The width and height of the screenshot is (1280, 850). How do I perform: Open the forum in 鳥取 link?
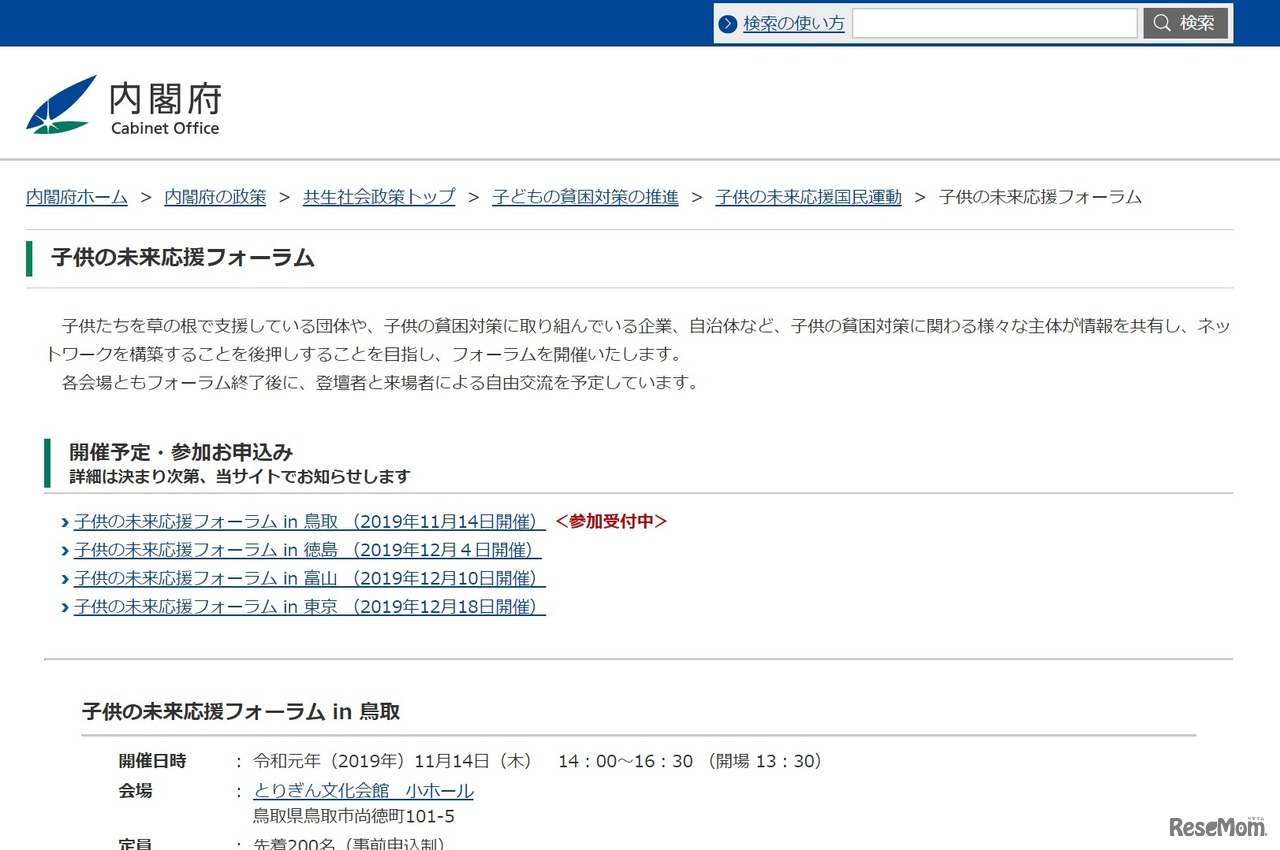pos(310,522)
